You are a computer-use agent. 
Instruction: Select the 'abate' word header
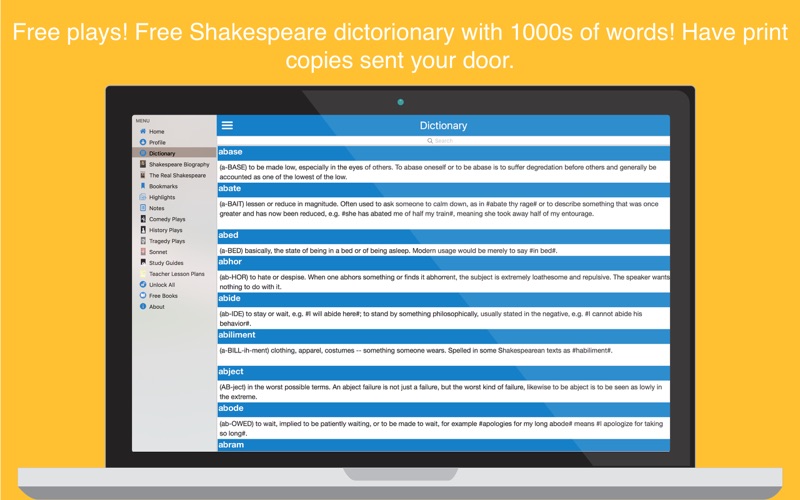(x=443, y=189)
